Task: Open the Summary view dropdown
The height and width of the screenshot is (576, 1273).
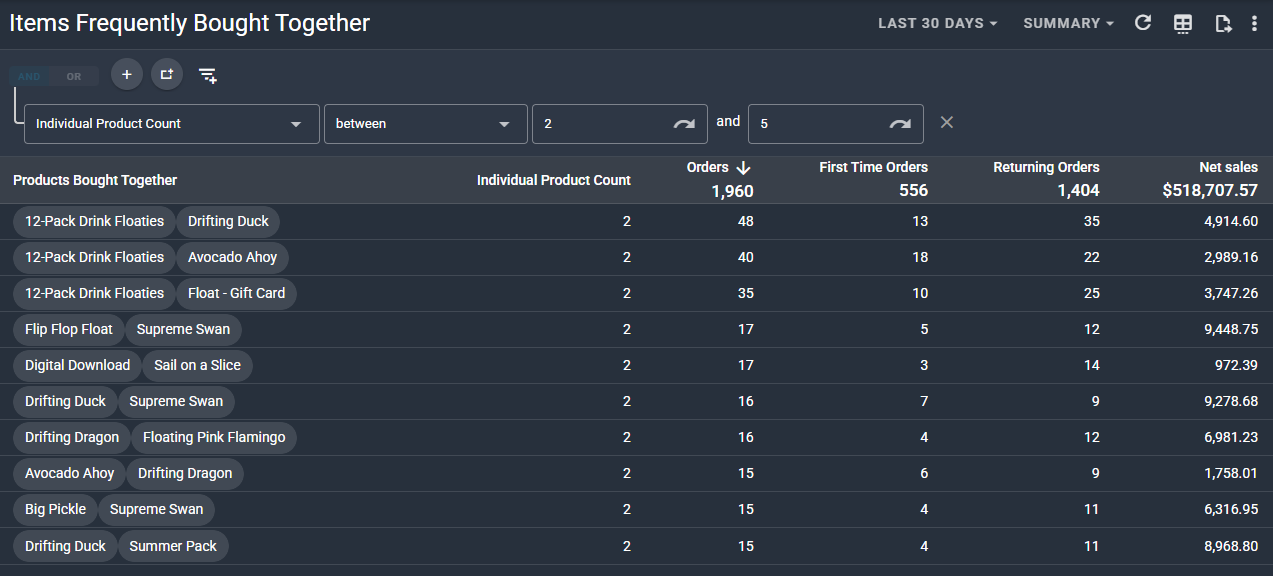Action: coord(1068,23)
